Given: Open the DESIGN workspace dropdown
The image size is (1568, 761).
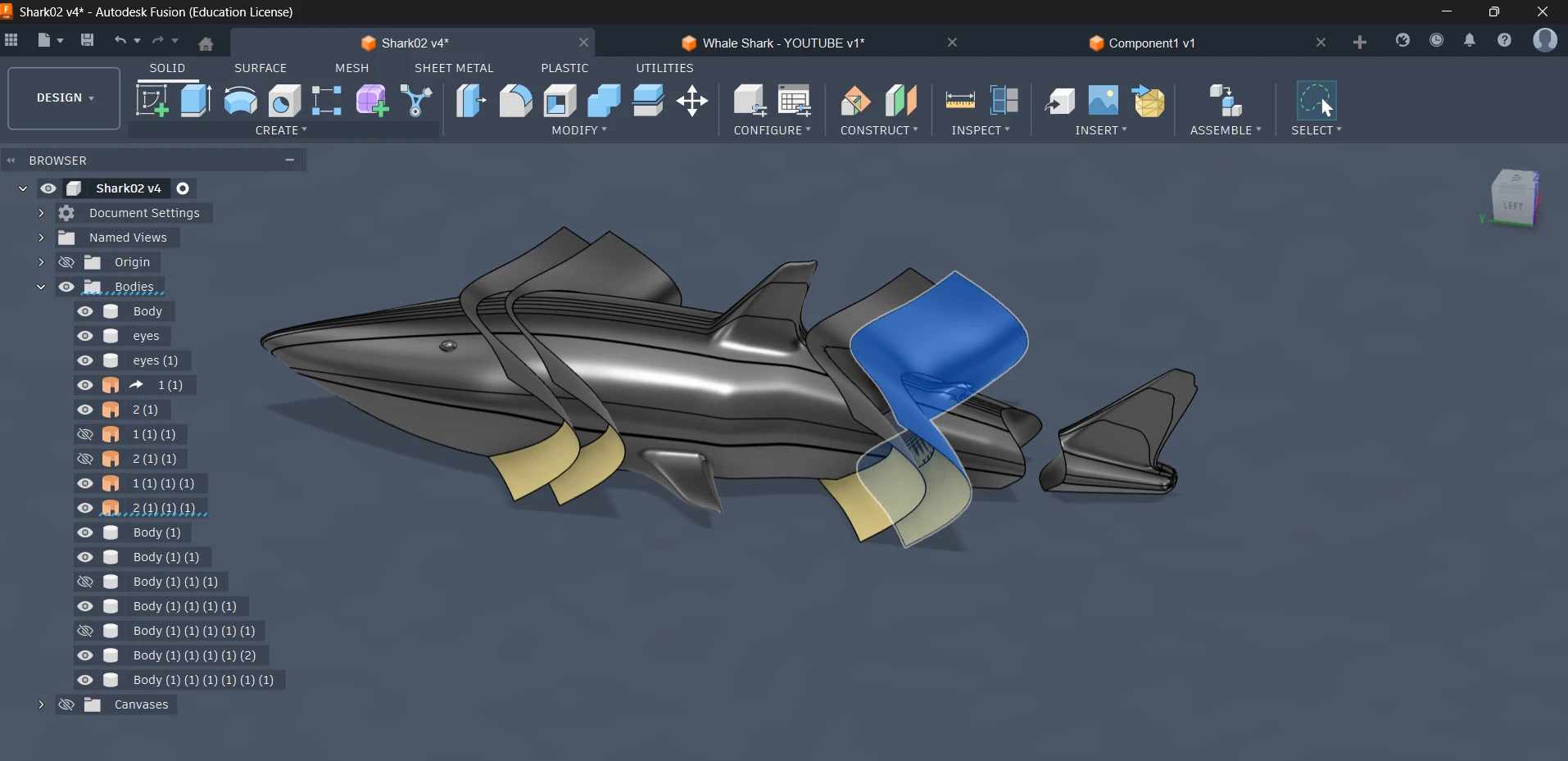Looking at the screenshot, I should 64,98.
